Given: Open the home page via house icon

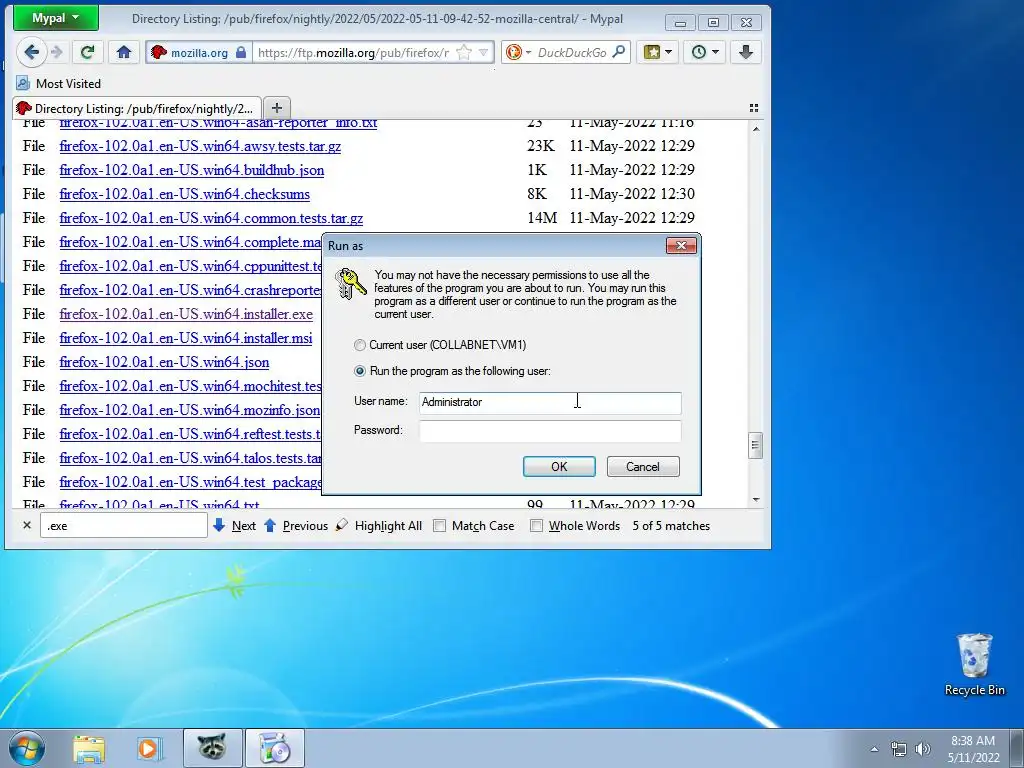Looking at the screenshot, I should point(123,52).
